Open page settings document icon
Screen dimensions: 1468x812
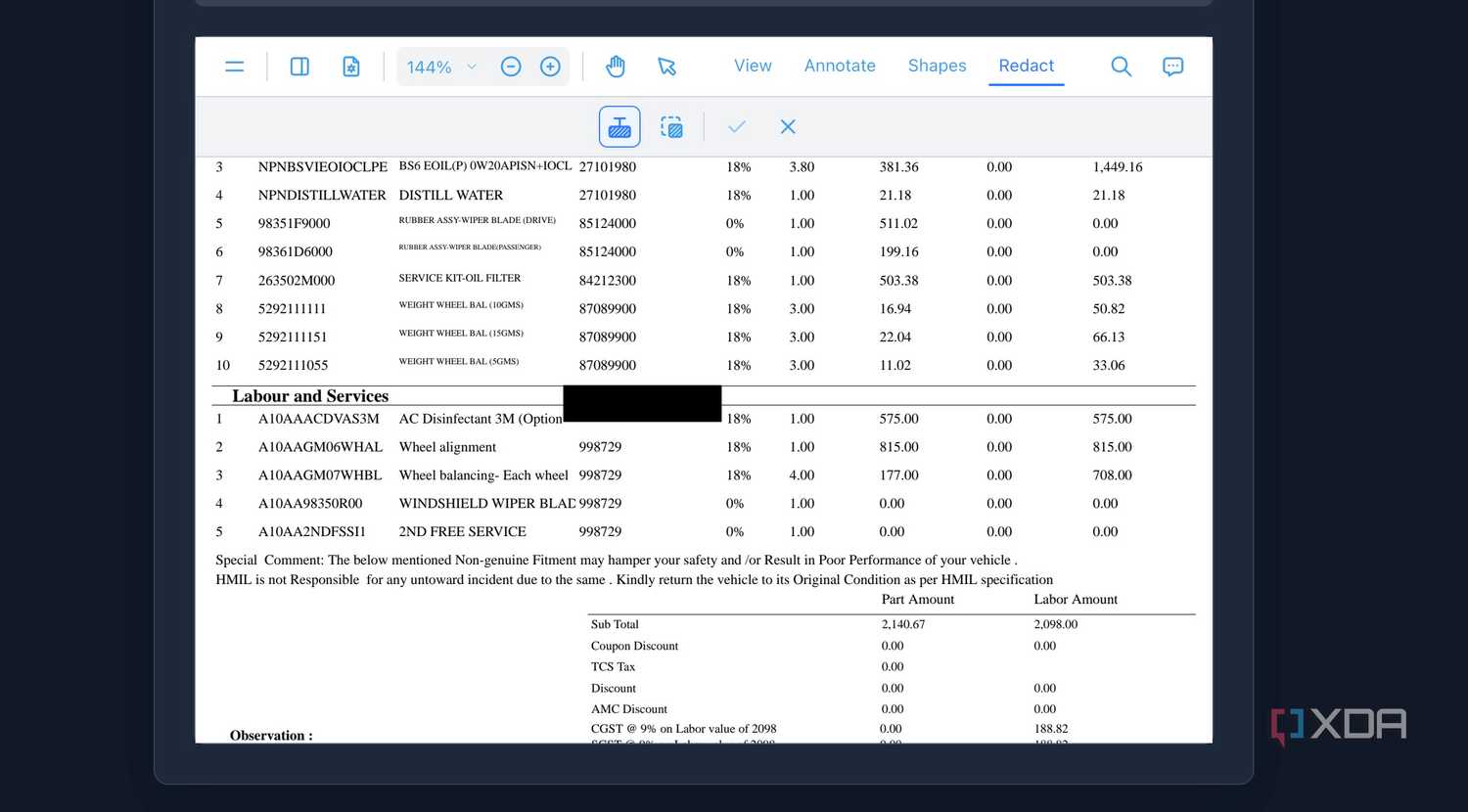[x=351, y=67]
